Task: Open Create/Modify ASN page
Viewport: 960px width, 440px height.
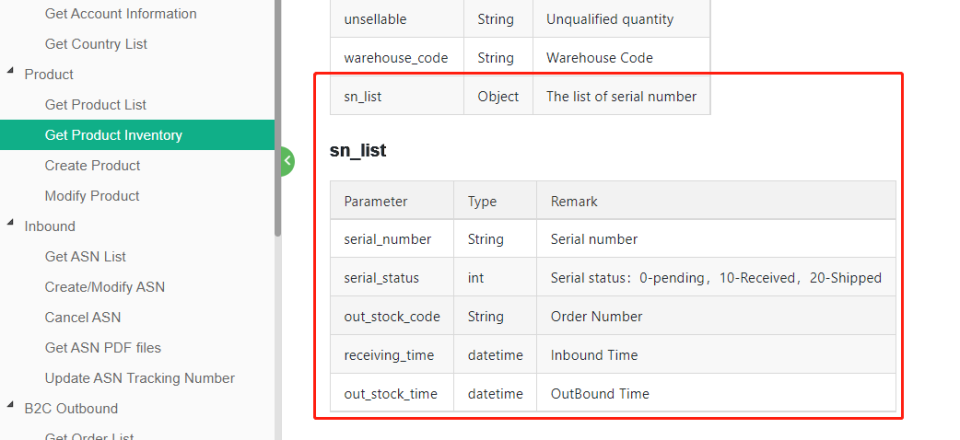Action: (x=105, y=287)
